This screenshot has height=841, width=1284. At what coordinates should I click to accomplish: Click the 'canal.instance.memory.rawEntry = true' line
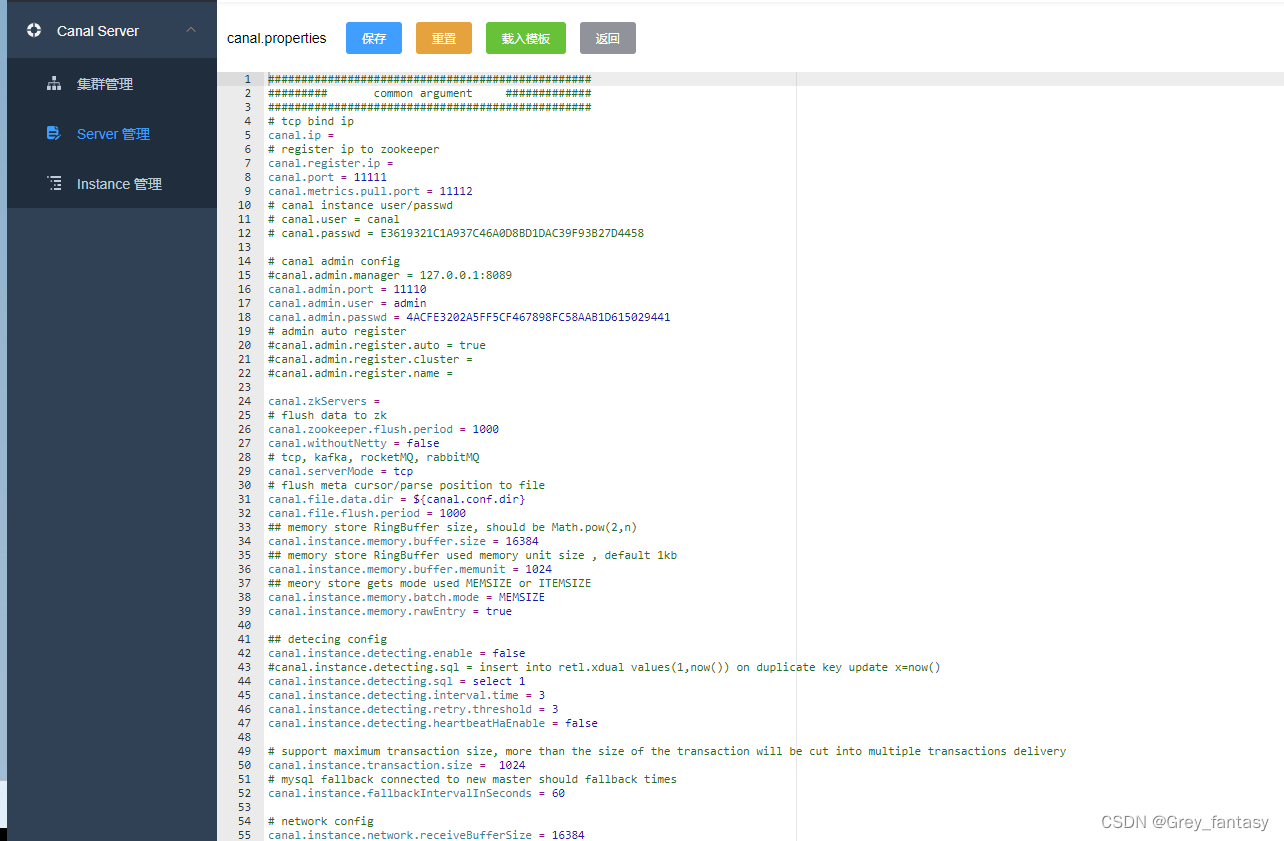click(x=390, y=611)
